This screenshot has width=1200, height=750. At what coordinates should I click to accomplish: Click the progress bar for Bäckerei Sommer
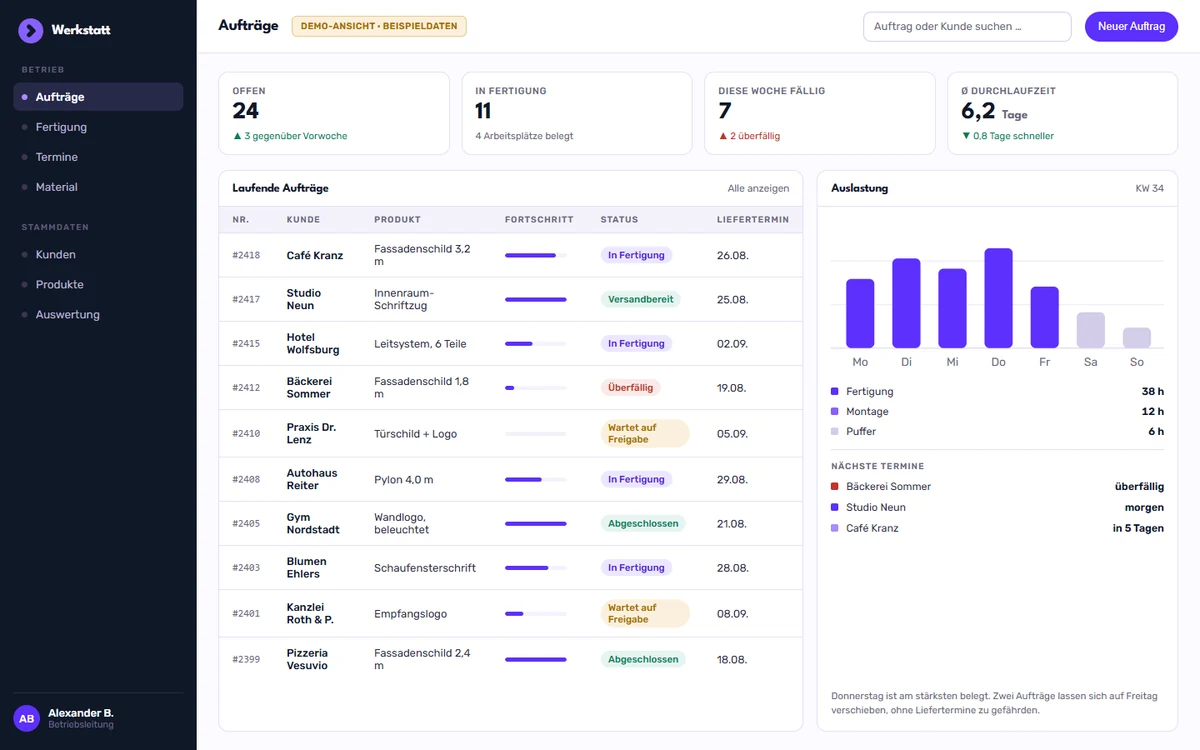click(x=536, y=387)
